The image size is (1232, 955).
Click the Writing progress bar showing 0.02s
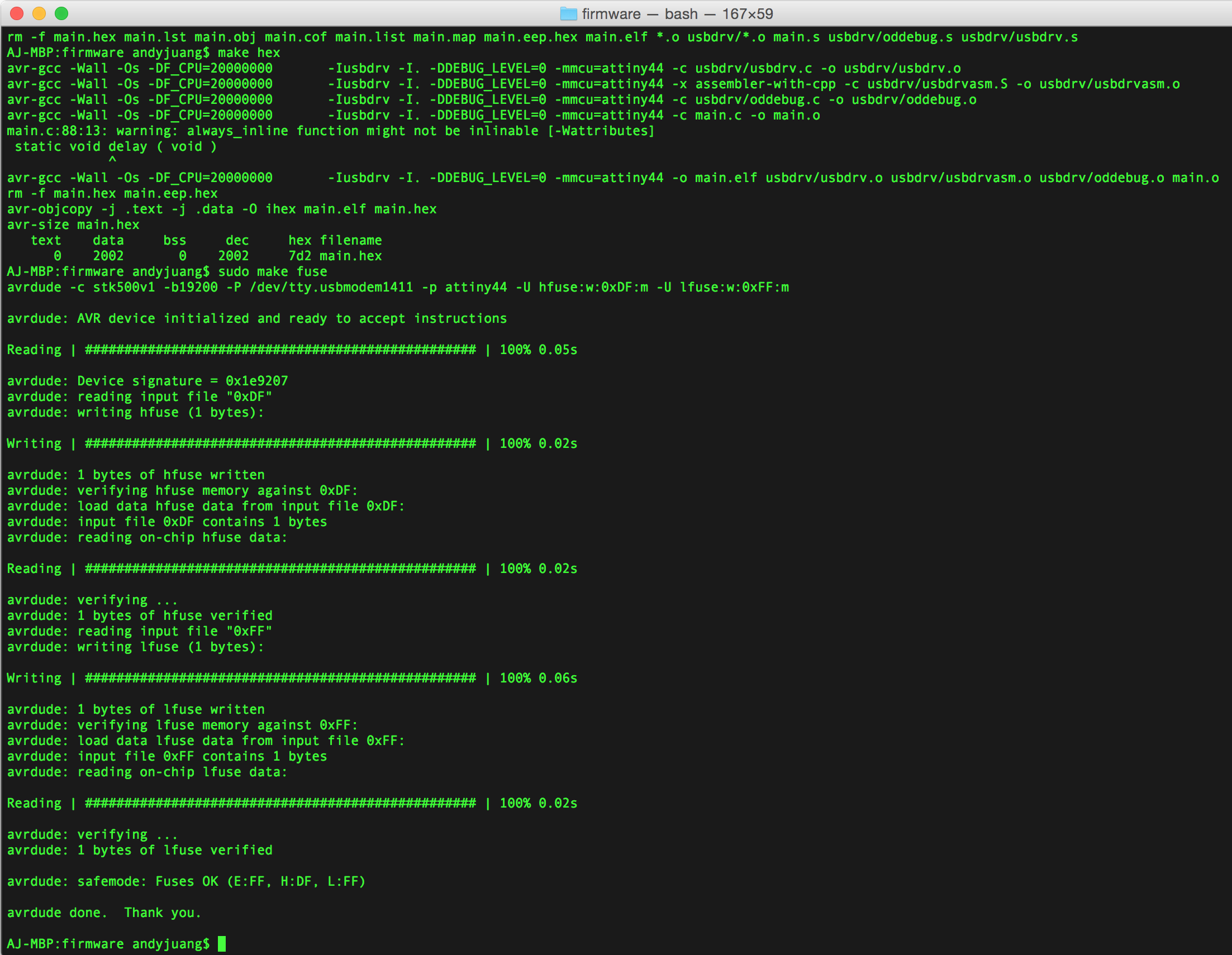pos(292,443)
